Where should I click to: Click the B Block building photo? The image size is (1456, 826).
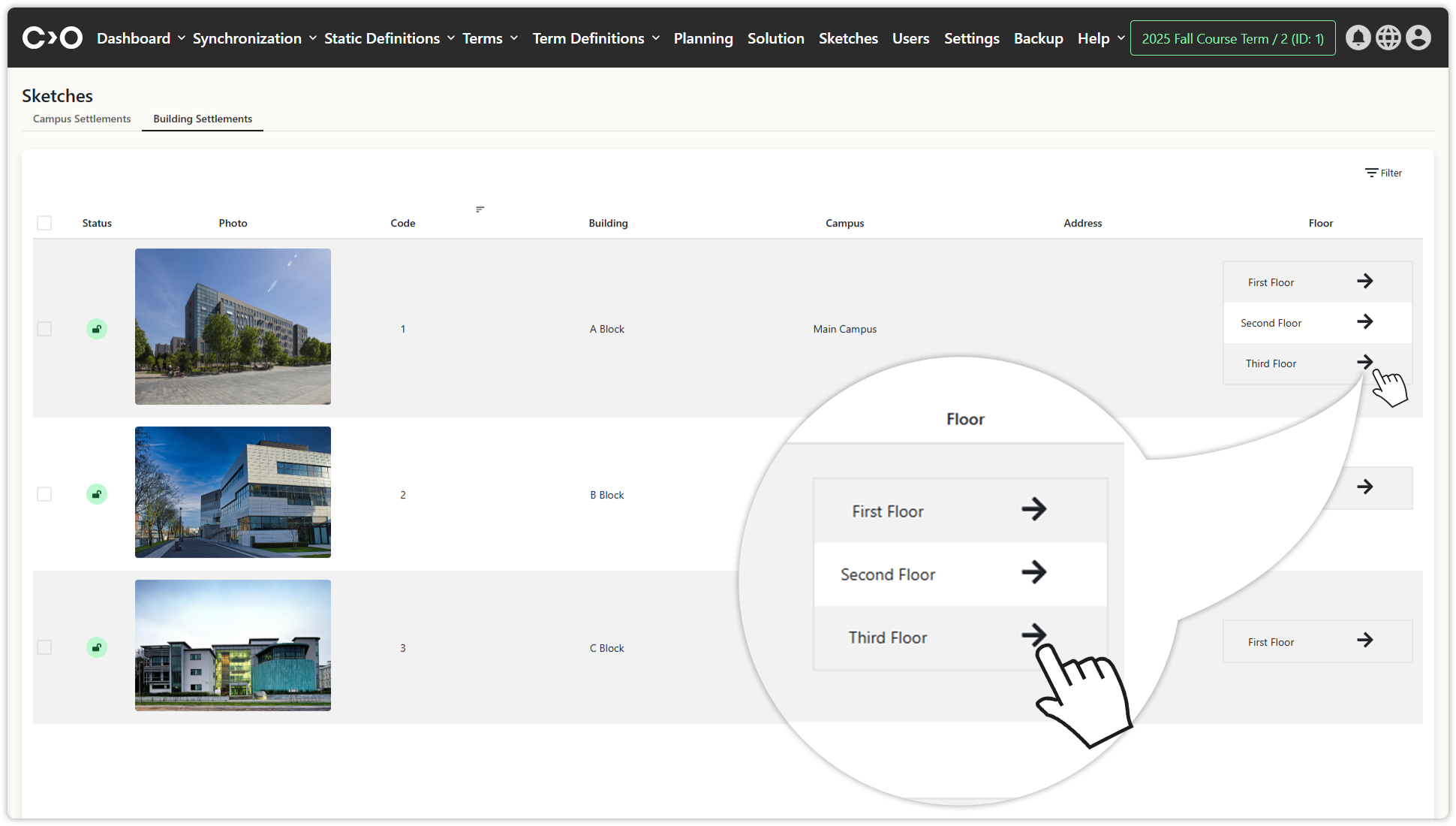[233, 492]
